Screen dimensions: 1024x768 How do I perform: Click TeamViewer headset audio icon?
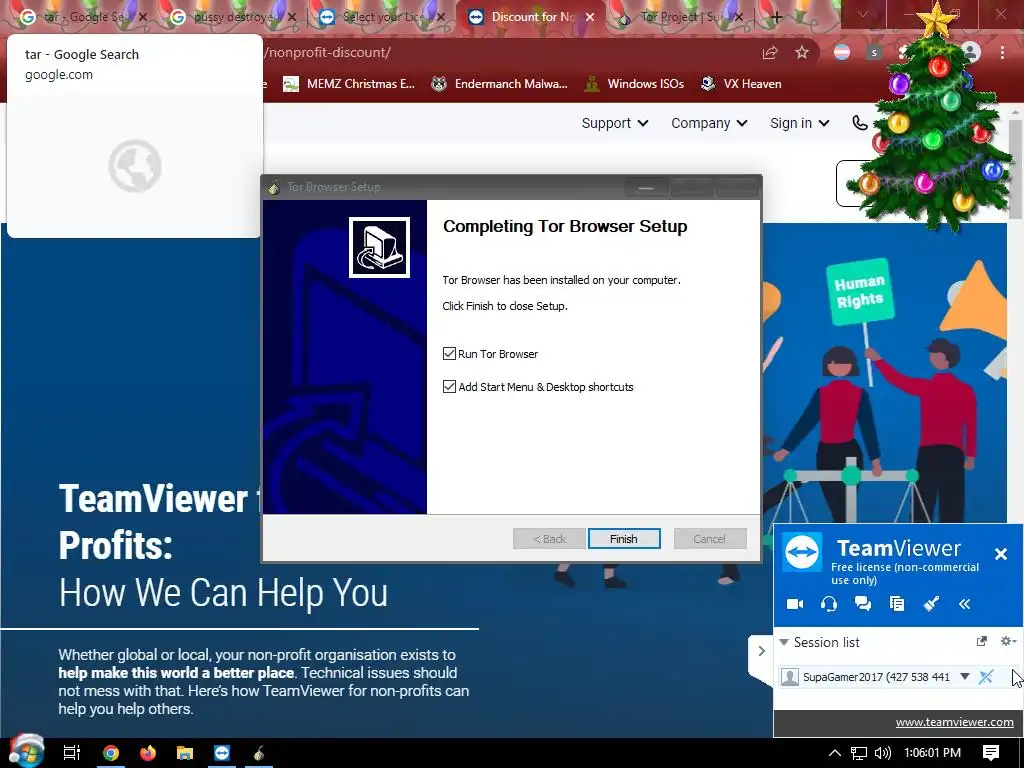[829, 604]
